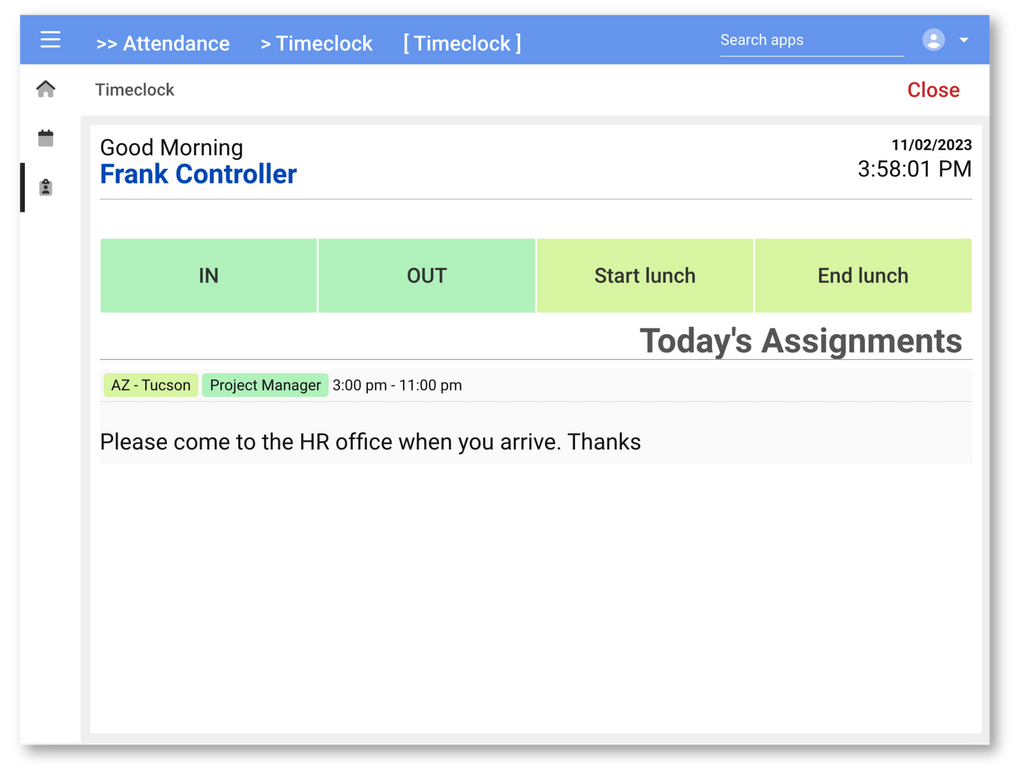Select the ID badge sidebar icon
The width and height of the screenshot is (1023, 772).
tap(46, 187)
